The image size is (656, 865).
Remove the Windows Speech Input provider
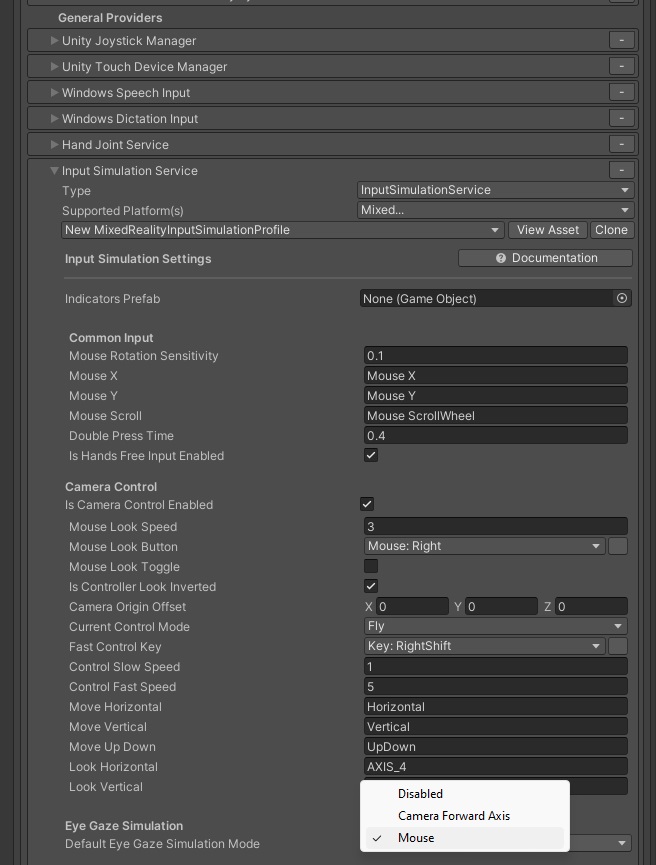[621, 92]
